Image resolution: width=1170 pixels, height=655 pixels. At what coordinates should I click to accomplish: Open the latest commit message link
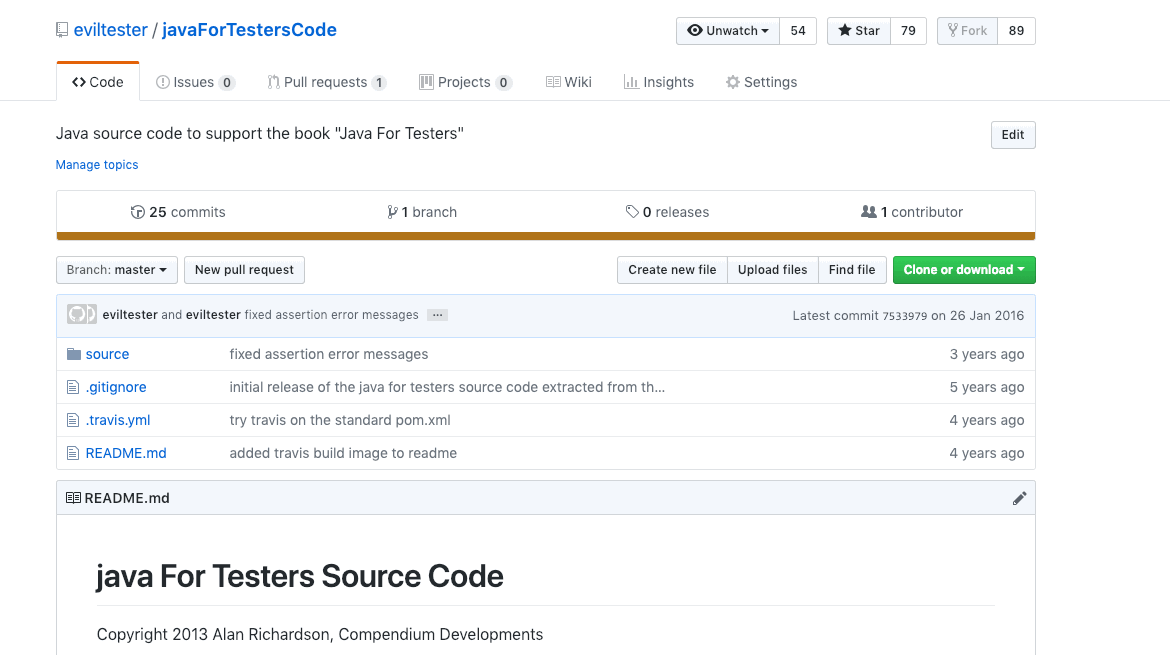[331, 315]
